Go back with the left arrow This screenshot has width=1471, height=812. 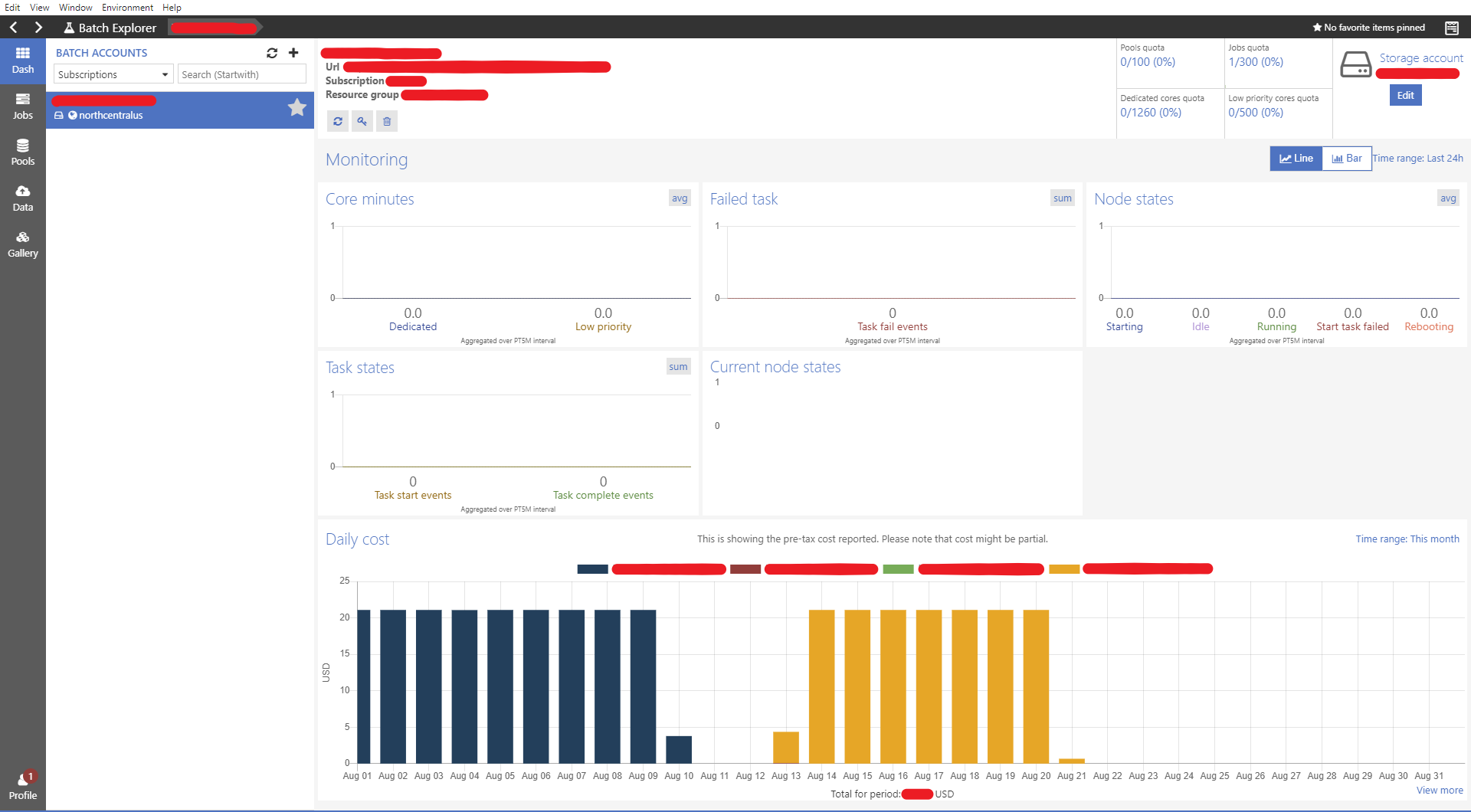tap(13, 28)
